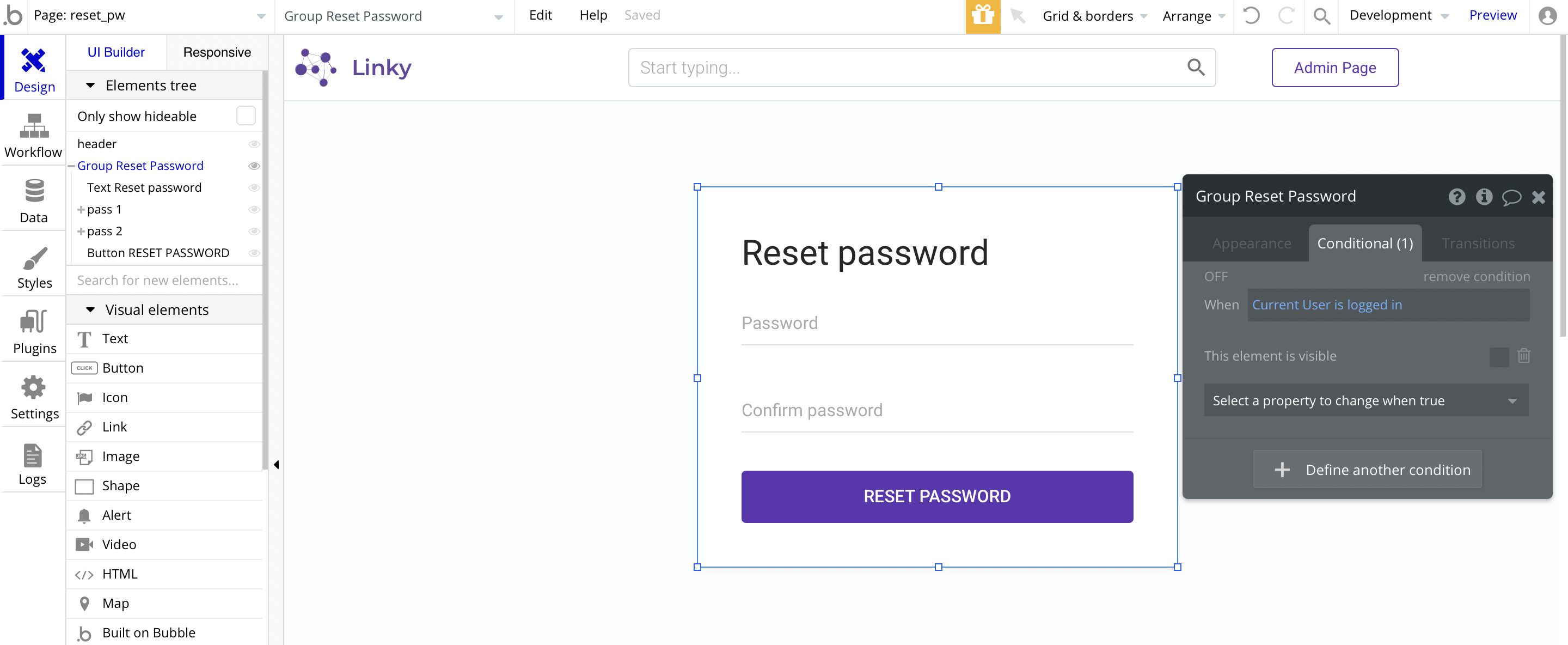The height and width of the screenshot is (645, 1568).
Task: Open the Workflow tab icon
Action: [33, 126]
